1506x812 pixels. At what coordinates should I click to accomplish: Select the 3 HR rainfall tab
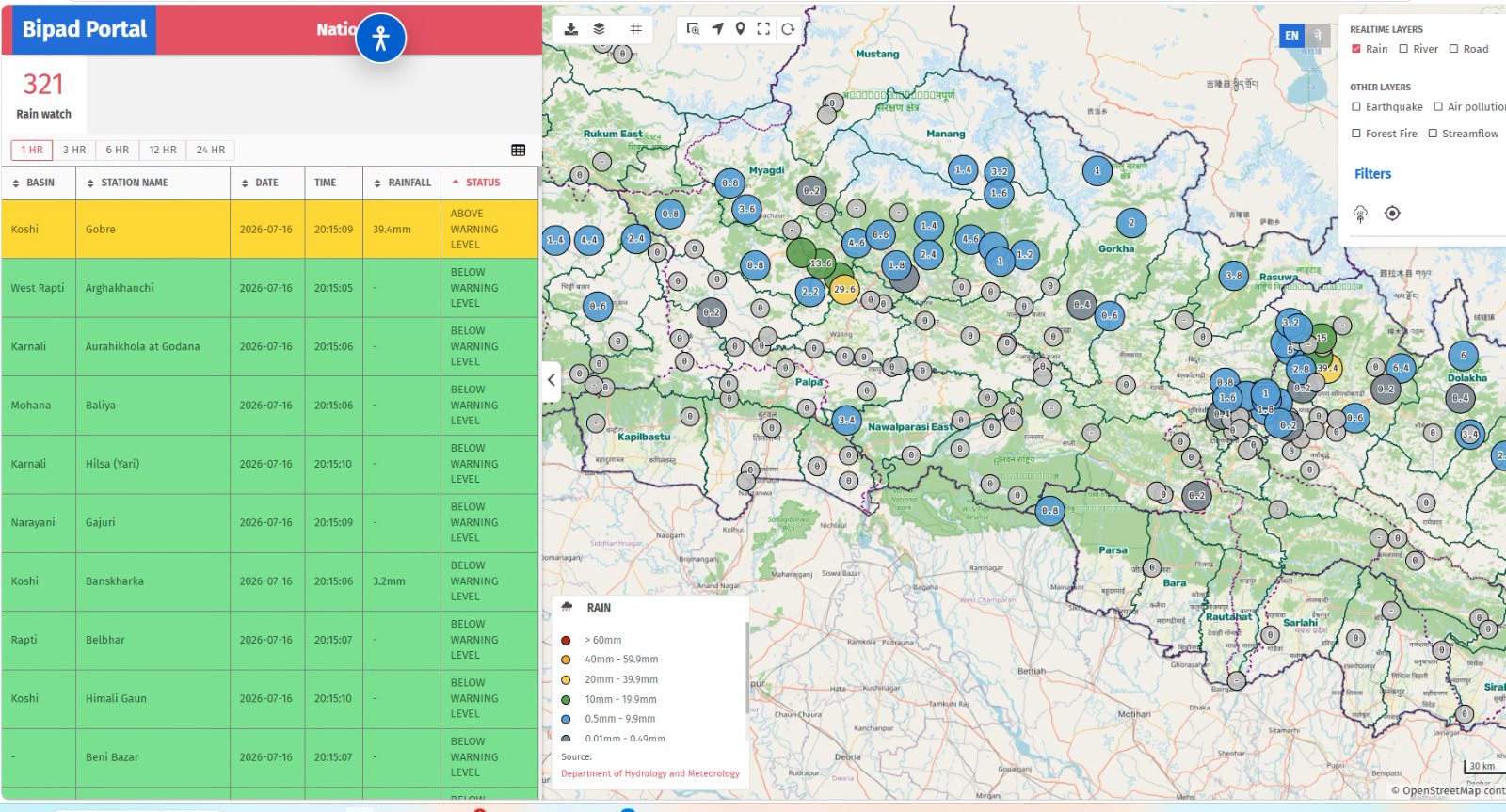point(74,150)
